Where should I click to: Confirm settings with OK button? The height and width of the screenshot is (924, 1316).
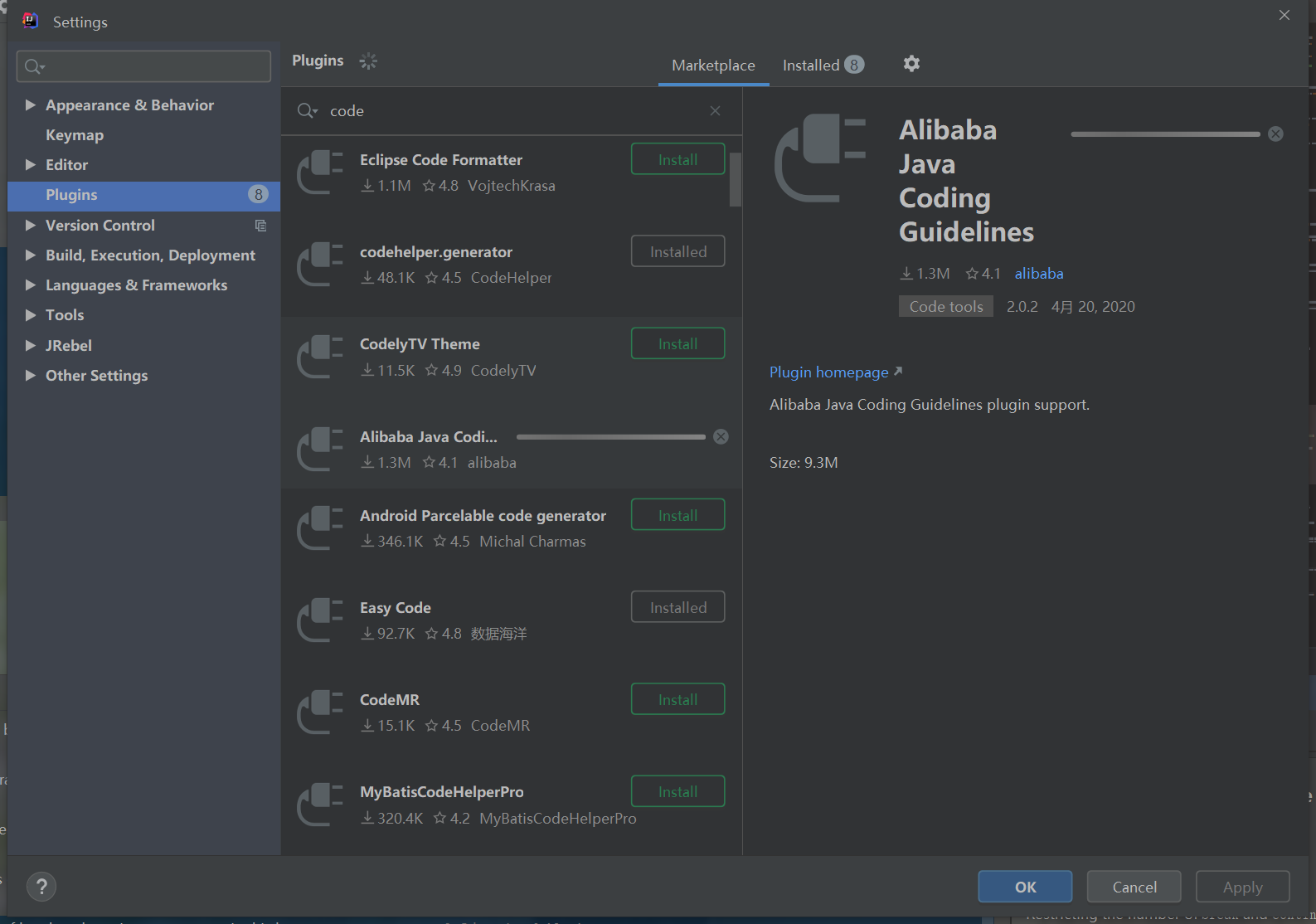[1025, 887]
